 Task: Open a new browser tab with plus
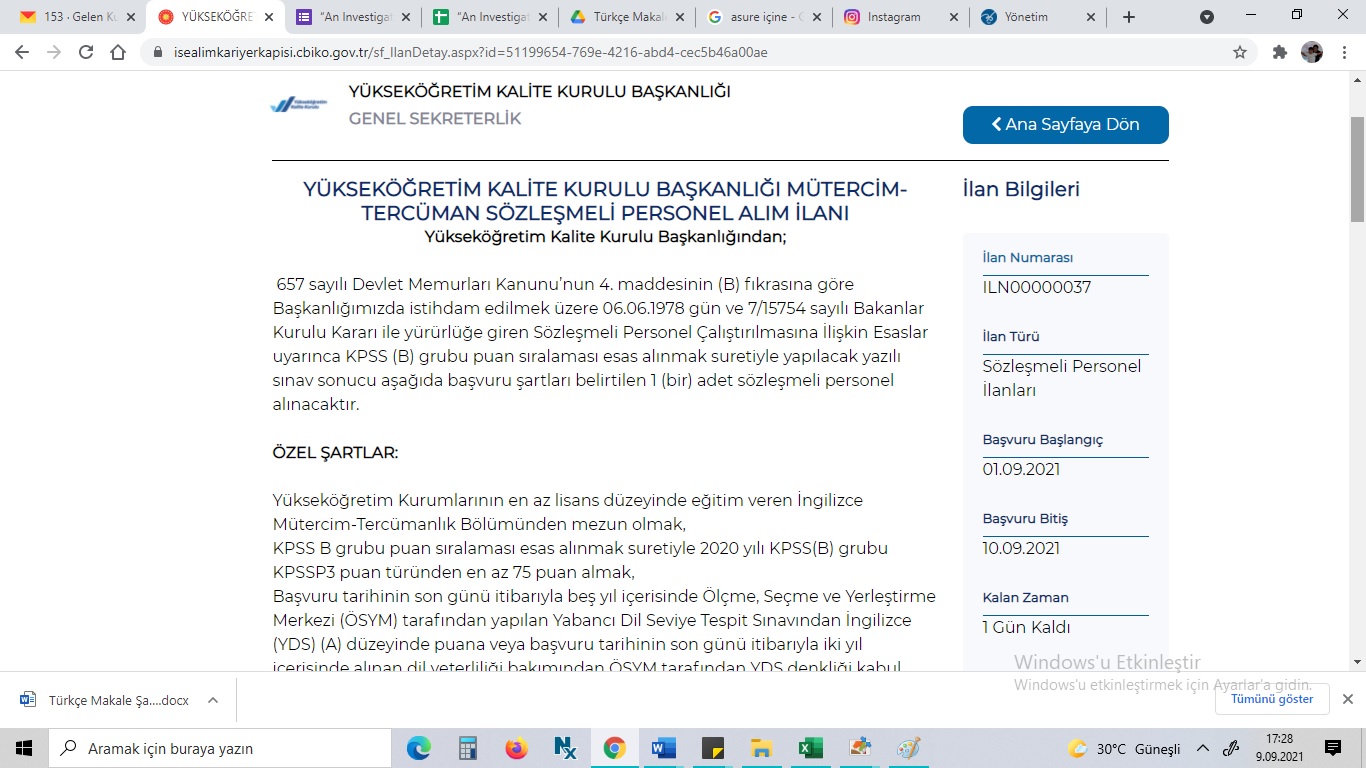click(1129, 17)
